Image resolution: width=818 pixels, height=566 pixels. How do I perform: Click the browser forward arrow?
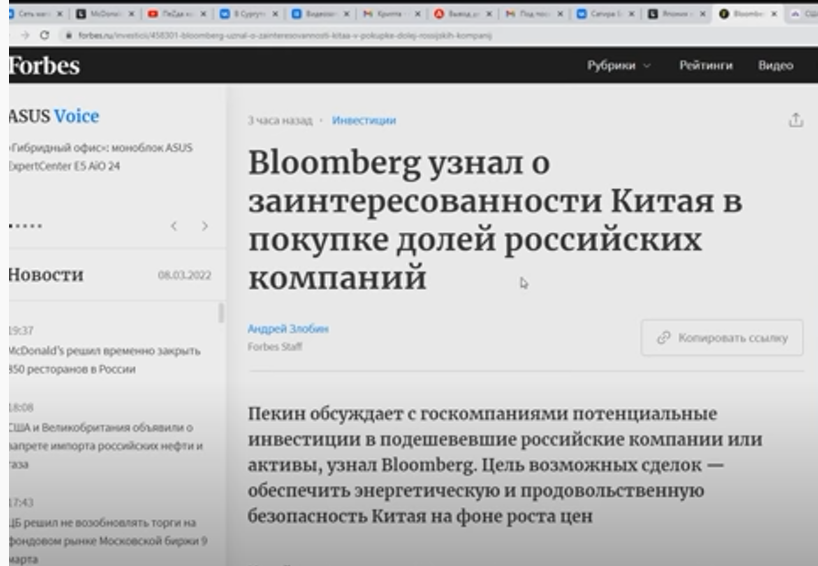(23, 35)
